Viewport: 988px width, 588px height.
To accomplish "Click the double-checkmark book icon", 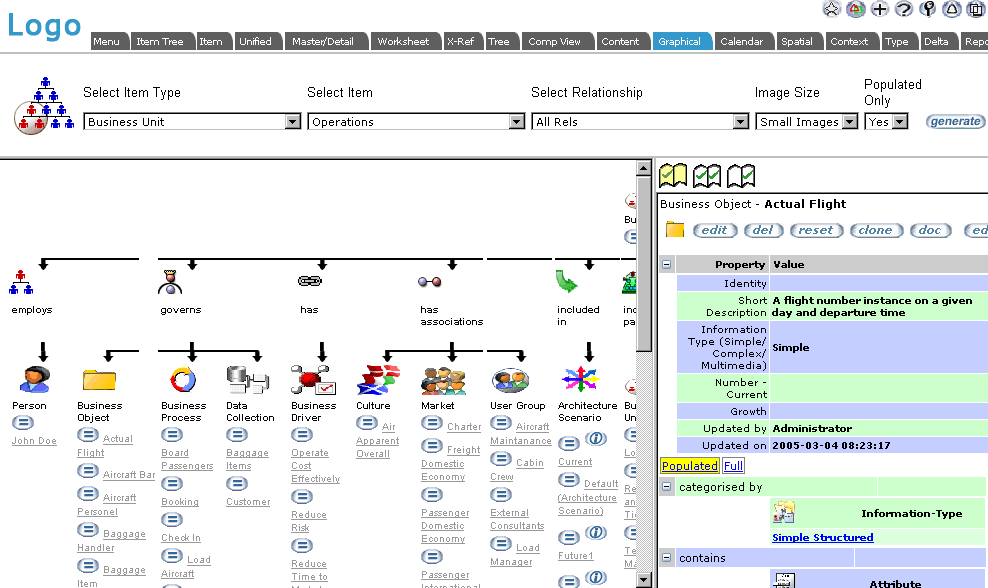I will 707,175.
